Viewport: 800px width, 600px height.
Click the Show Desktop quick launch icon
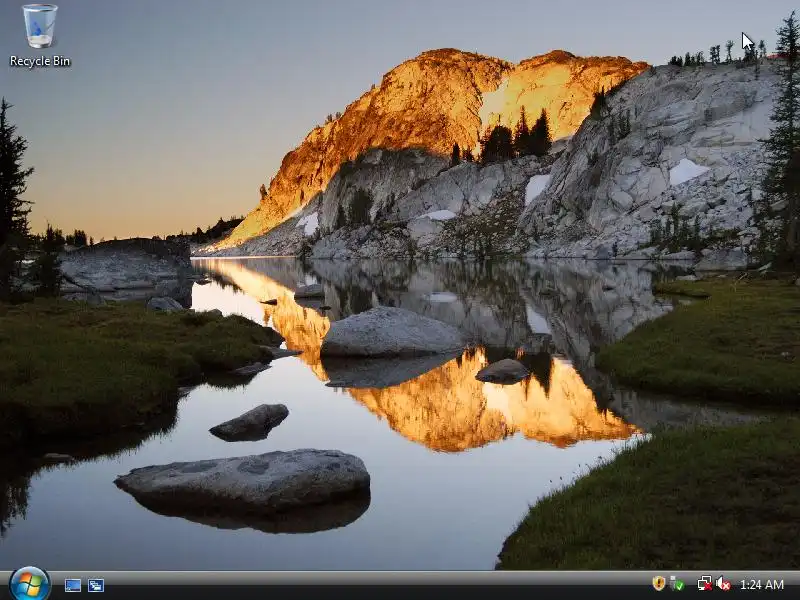(73, 585)
